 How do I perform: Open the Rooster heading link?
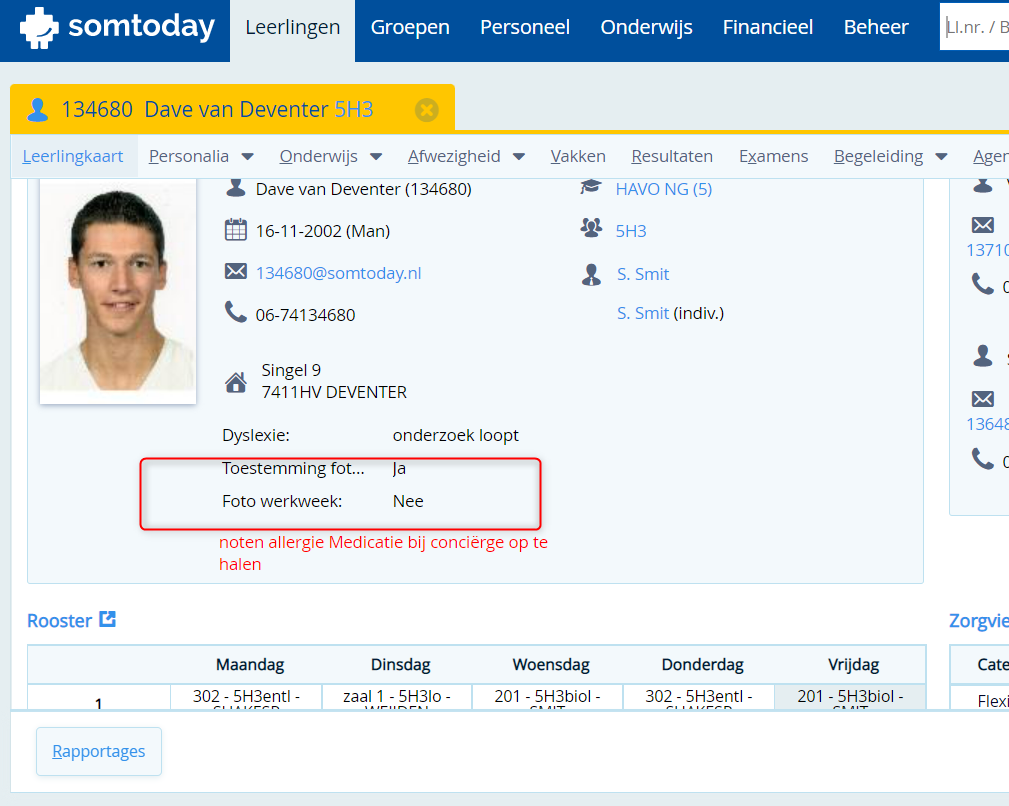pos(60,621)
